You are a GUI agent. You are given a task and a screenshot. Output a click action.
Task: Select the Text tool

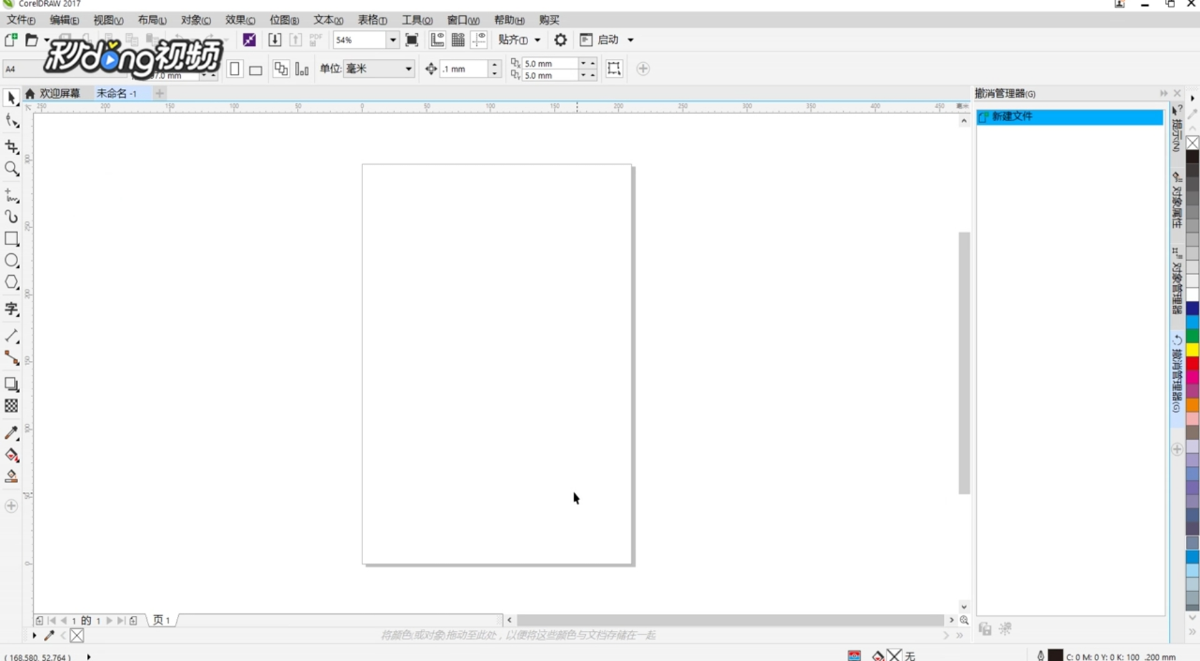11,309
